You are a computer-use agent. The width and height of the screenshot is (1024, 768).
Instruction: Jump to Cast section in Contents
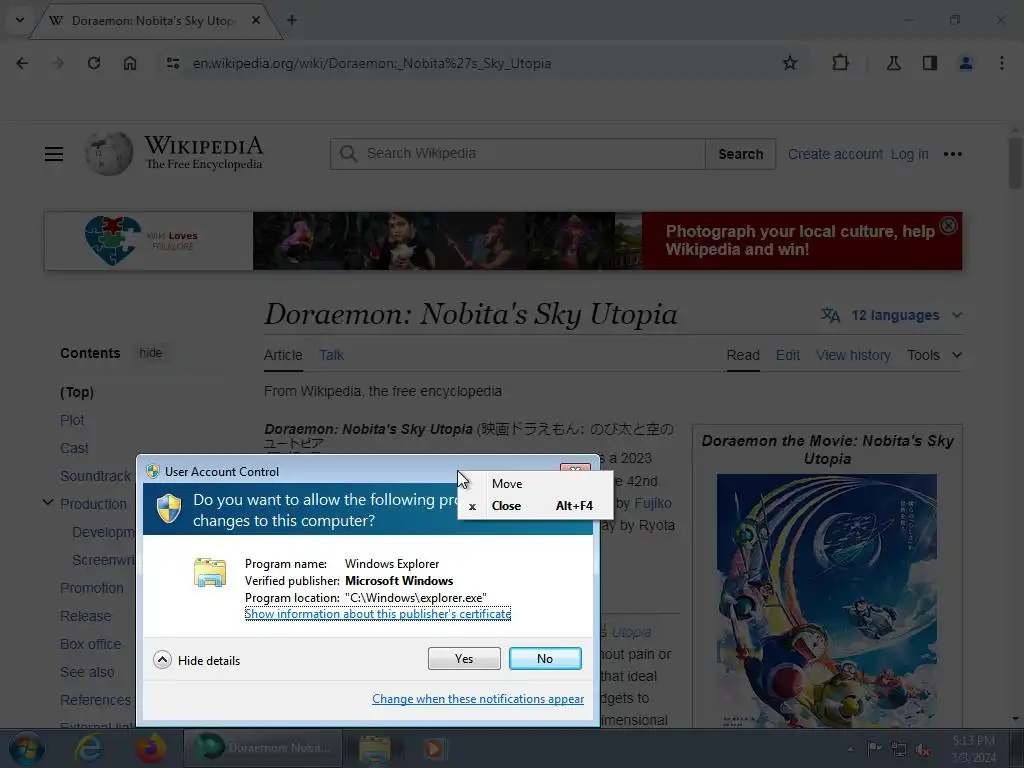tap(74, 448)
